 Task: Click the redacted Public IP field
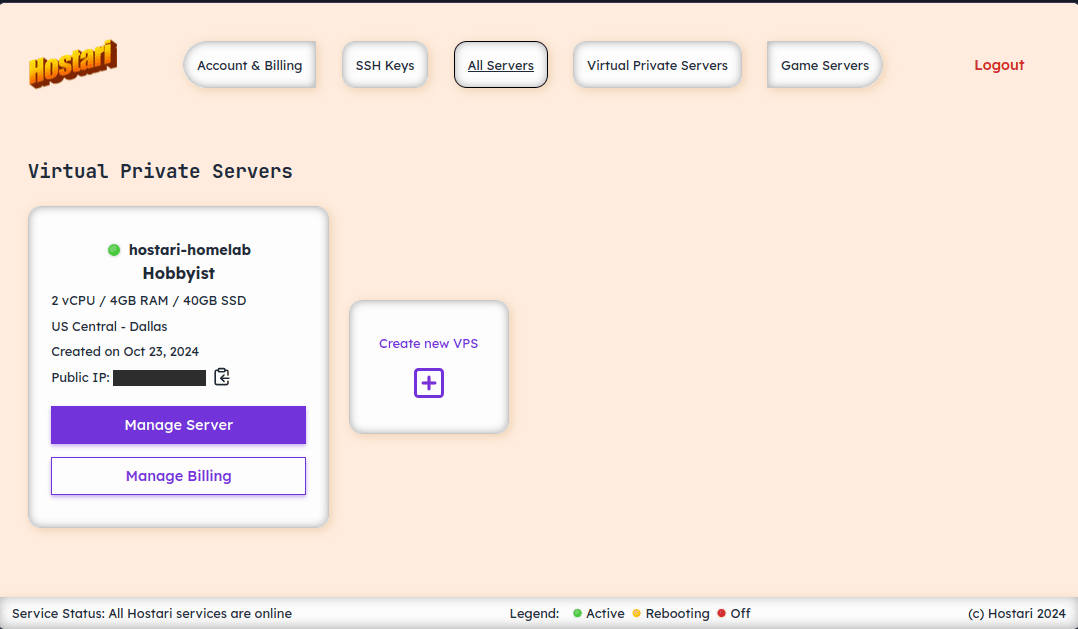click(158, 377)
